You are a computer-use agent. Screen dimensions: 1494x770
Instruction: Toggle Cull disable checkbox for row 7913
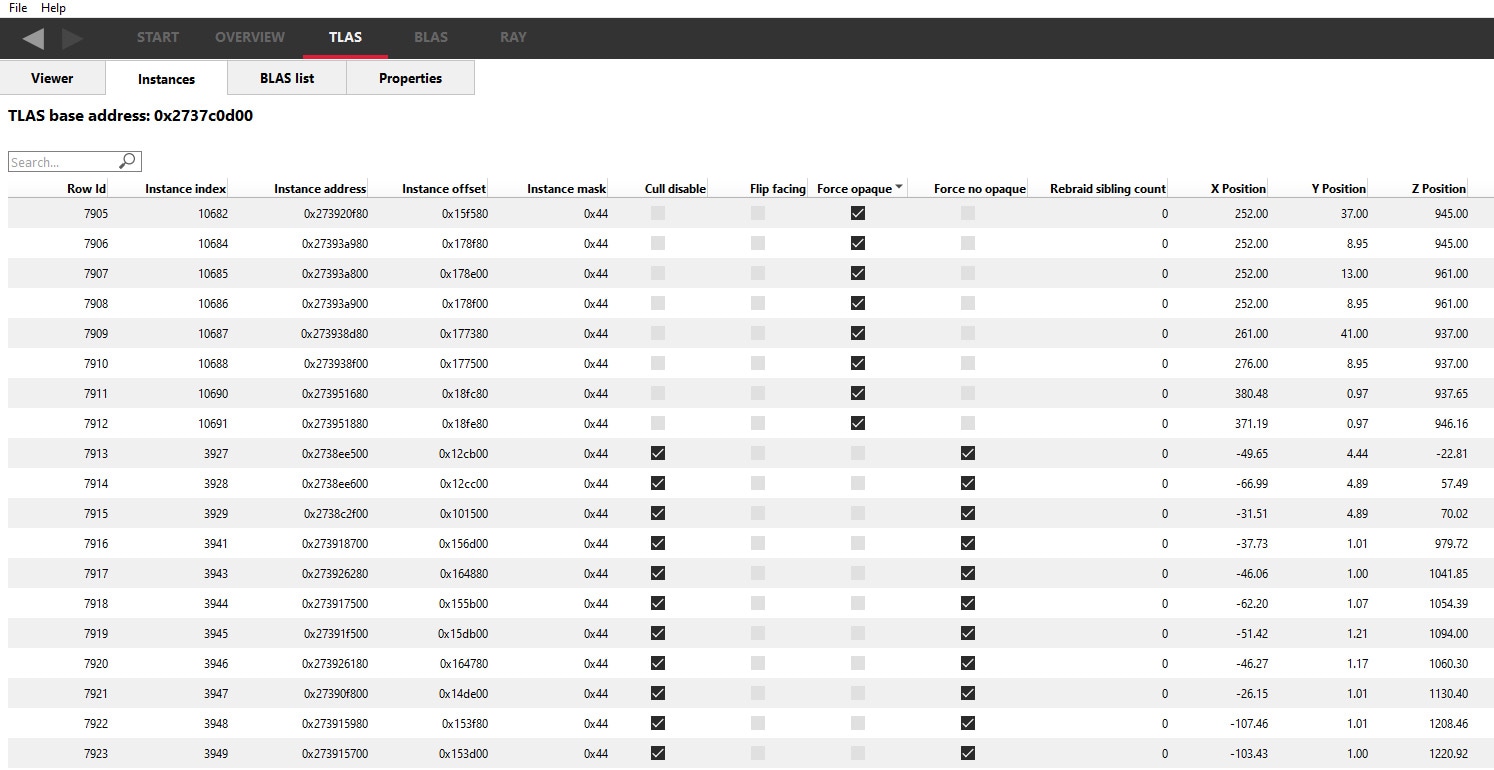click(x=658, y=453)
